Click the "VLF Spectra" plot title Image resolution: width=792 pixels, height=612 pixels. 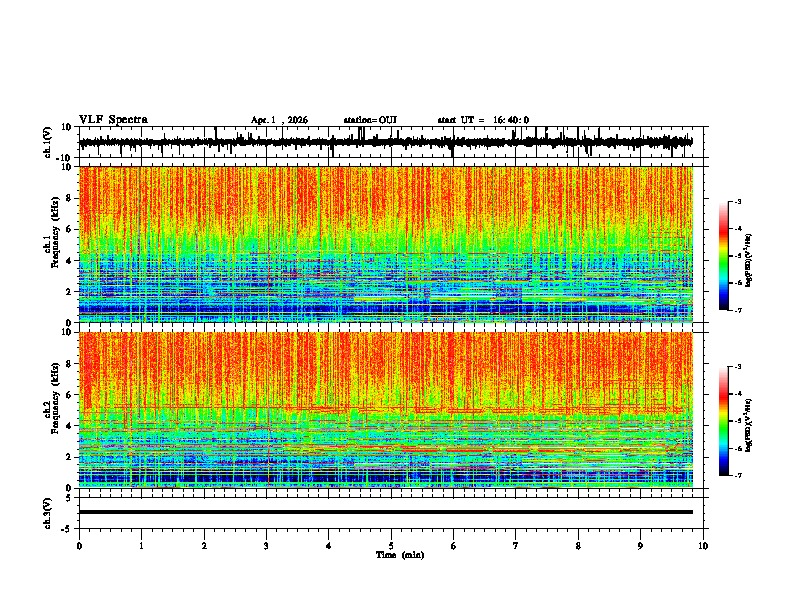point(113,120)
